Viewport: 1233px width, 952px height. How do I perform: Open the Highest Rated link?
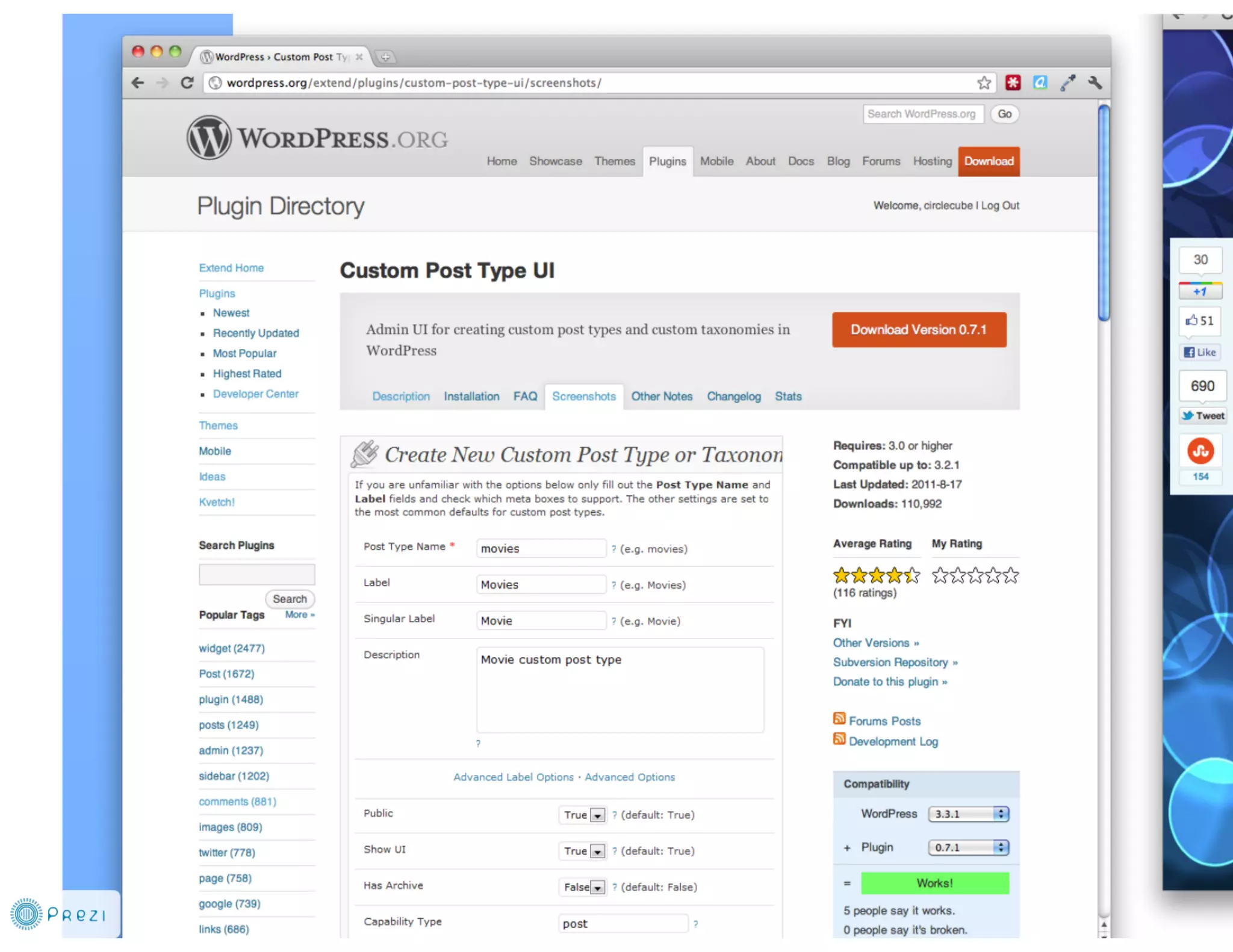[x=247, y=374]
